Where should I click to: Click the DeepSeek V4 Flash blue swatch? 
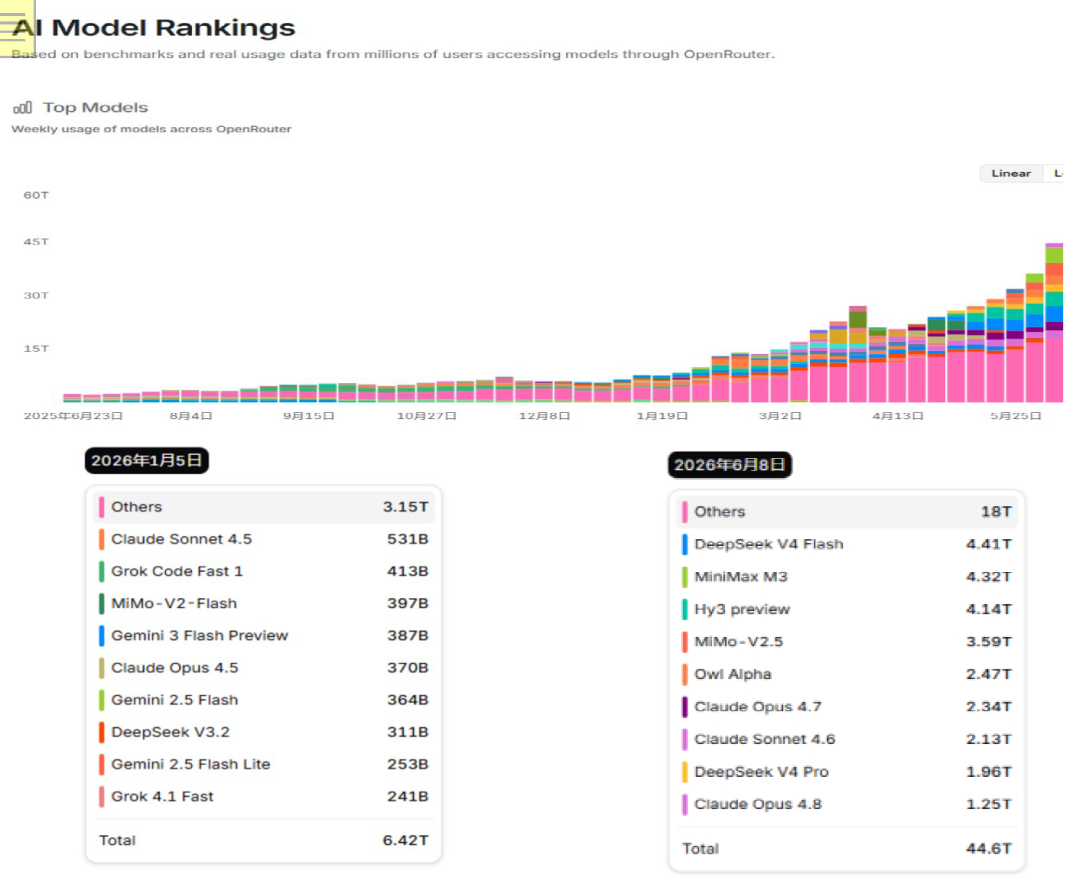click(685, 544)
